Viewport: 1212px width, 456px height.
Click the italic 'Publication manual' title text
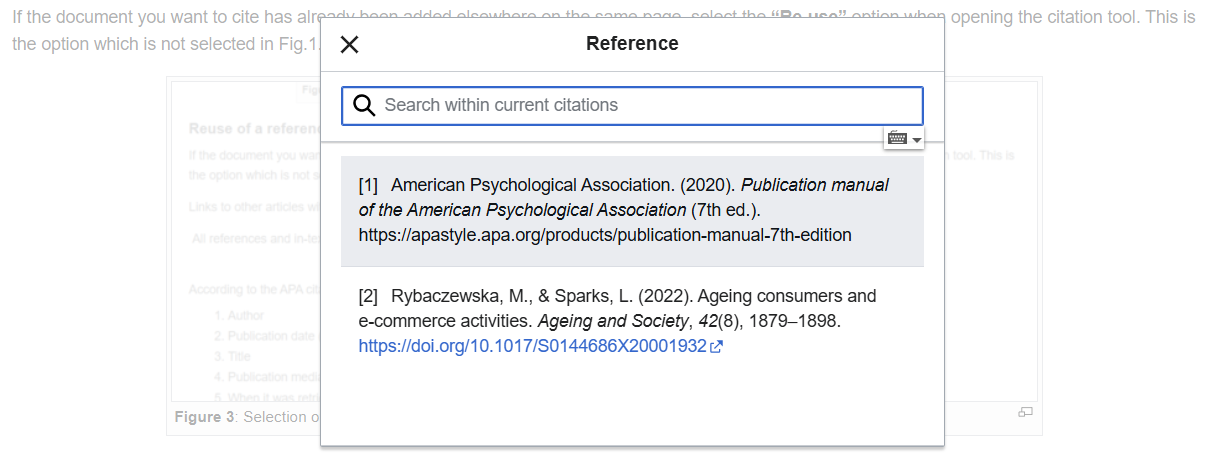[x=814, y=185]
